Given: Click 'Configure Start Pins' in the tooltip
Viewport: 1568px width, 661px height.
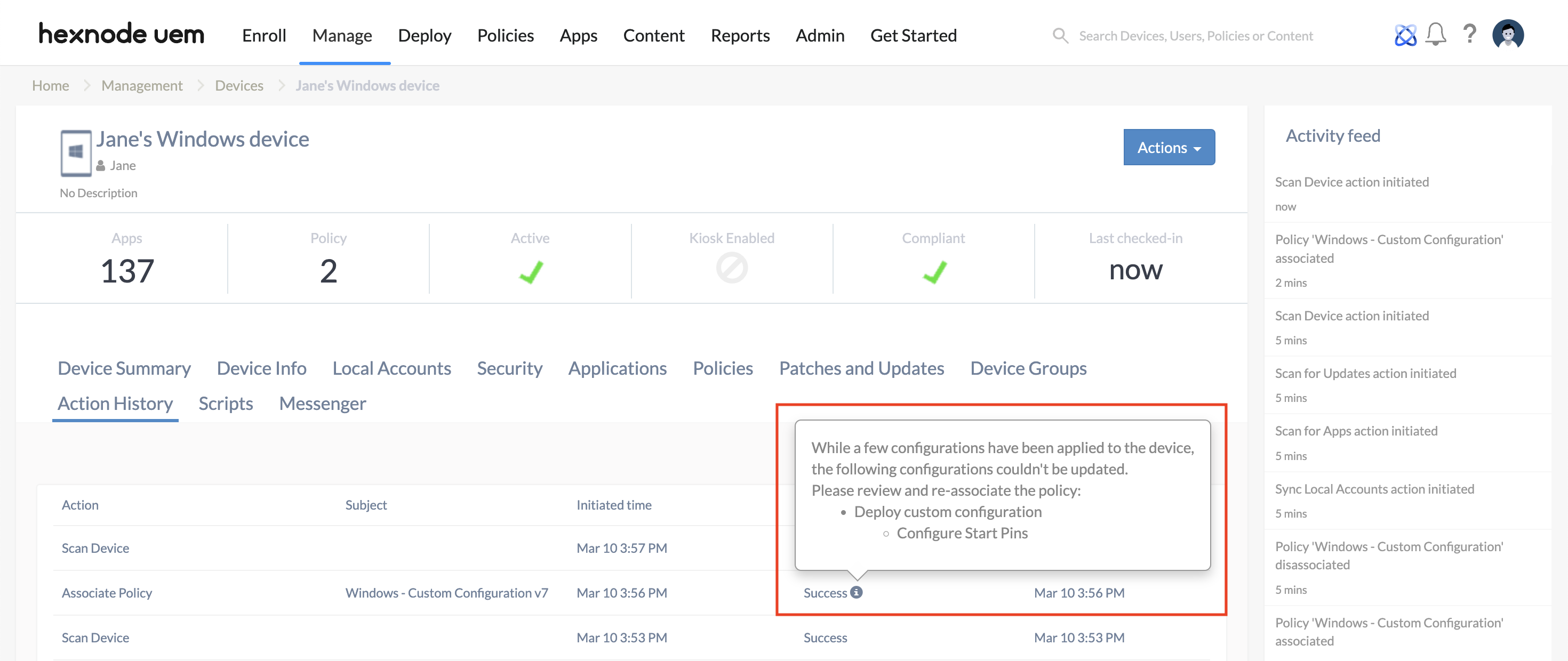Looking at the screenshot, I should pos(962,533).
